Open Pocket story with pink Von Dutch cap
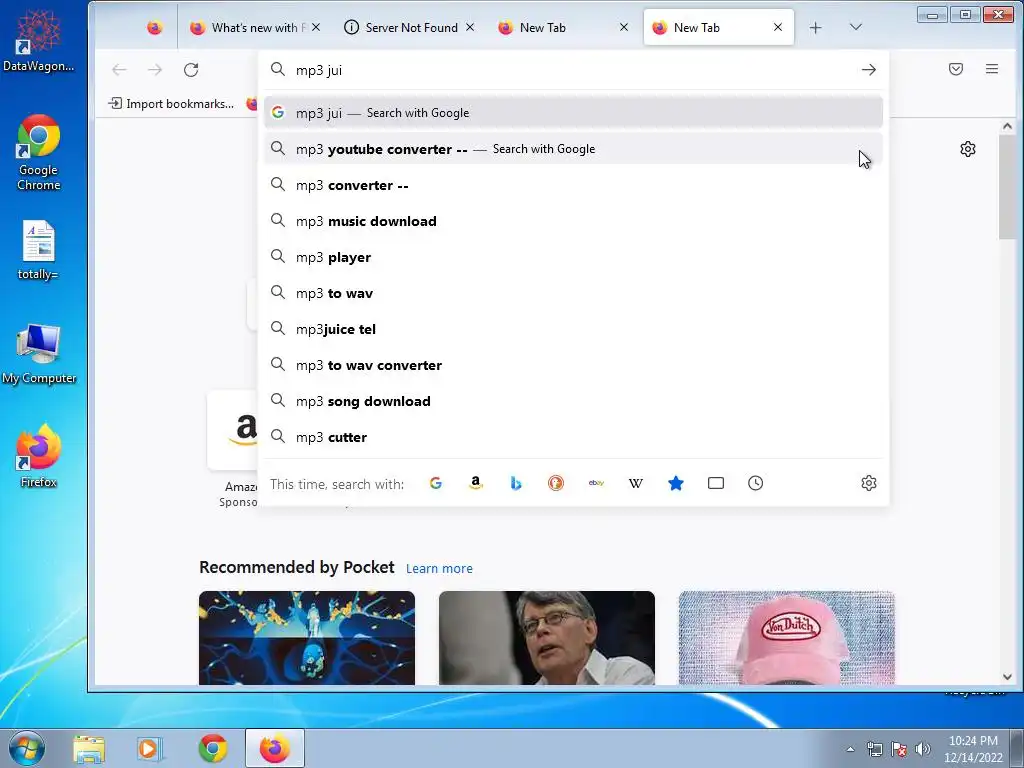 pyautogui.click(x=787, y=638)
